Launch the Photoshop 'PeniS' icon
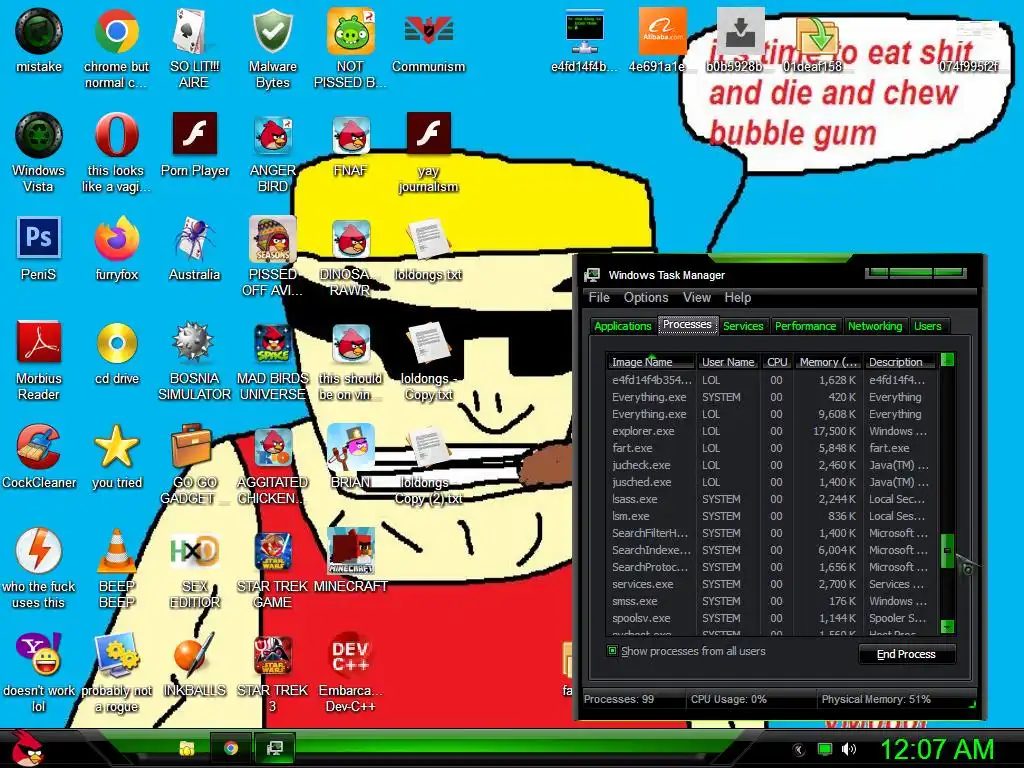This screenshot has width=1024, height=768. [x=39, y=248]
